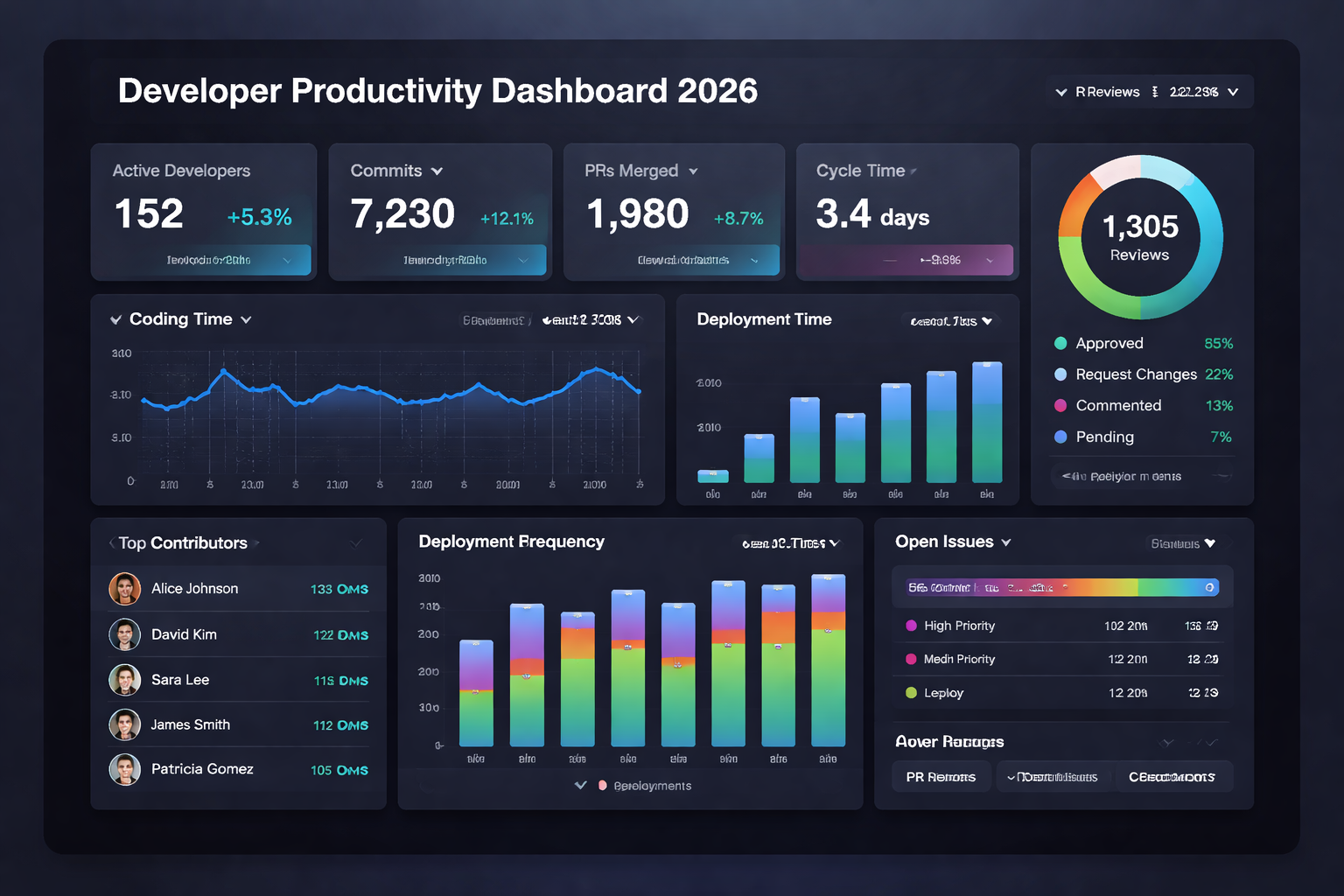Select the Alice Johnson contributor row
The height and width of the screenshot is (896, 1344).
coord(239,589)
